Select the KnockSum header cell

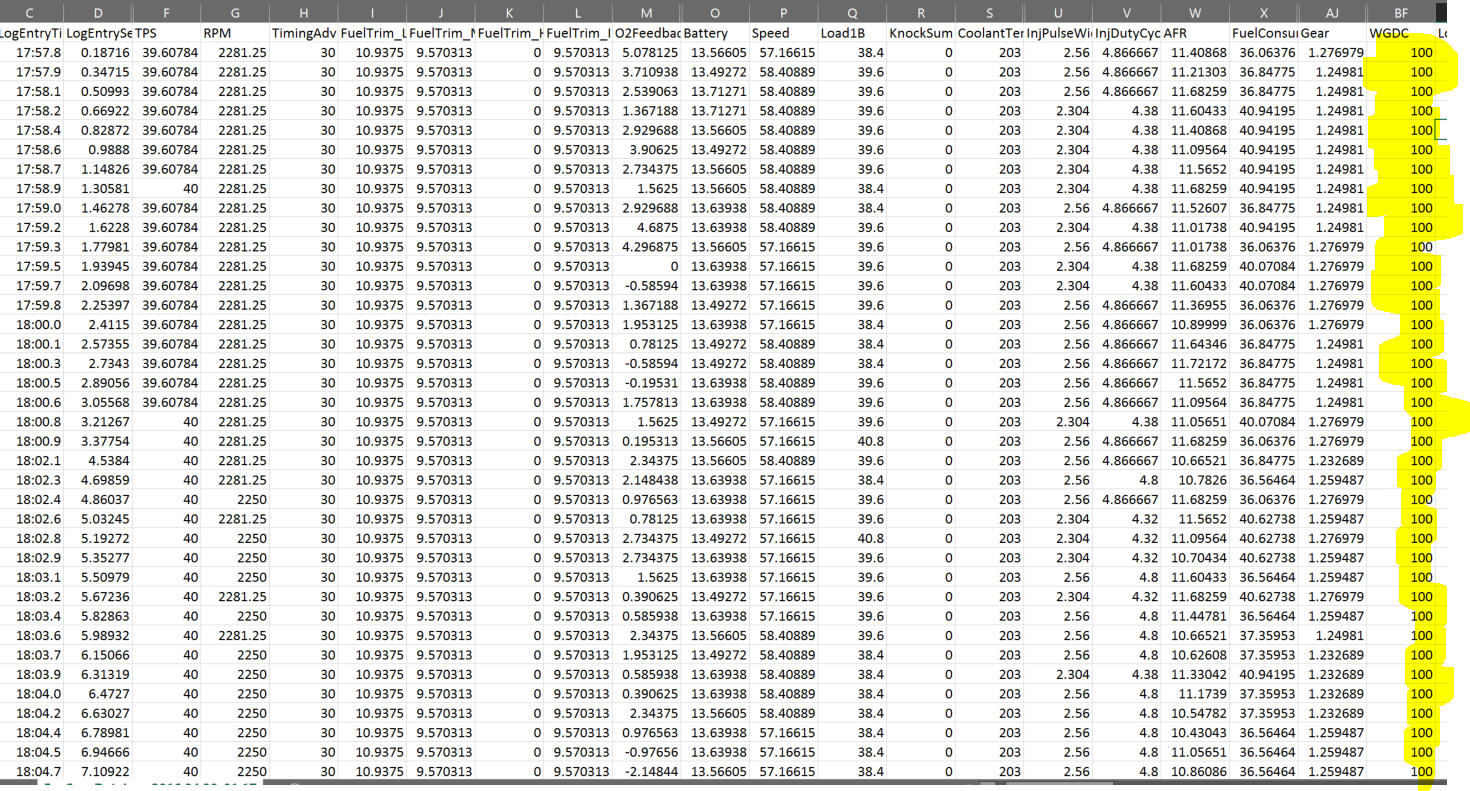(x=920, y=32)
